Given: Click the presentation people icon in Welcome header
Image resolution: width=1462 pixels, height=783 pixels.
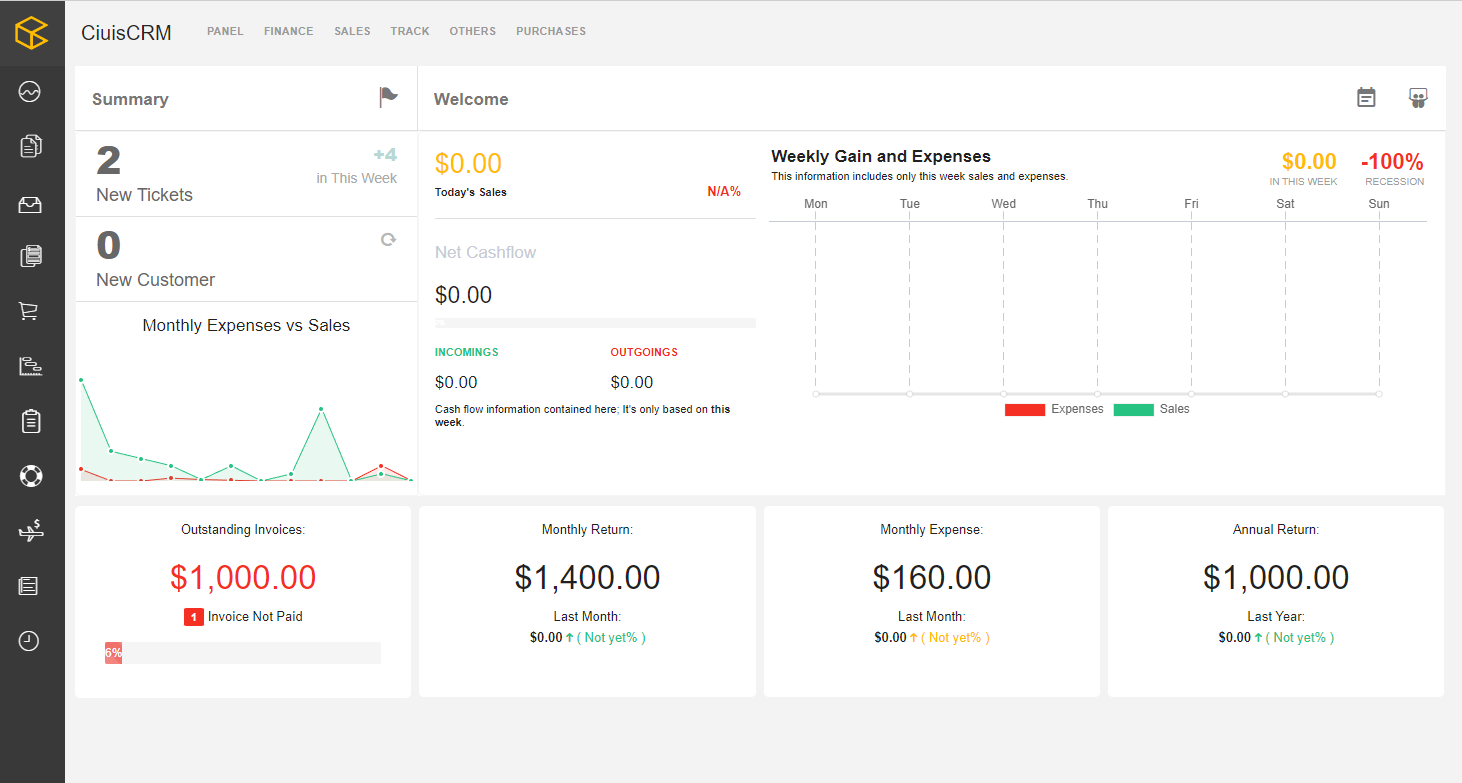Looking at the screenshot, I should coord(1418,97).
